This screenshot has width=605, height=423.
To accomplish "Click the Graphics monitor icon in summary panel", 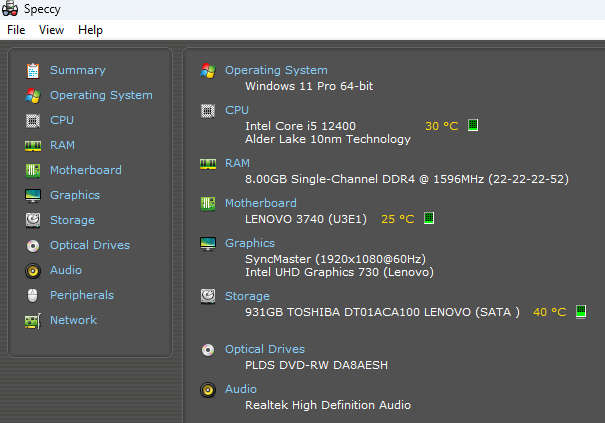I will (208, 244).
